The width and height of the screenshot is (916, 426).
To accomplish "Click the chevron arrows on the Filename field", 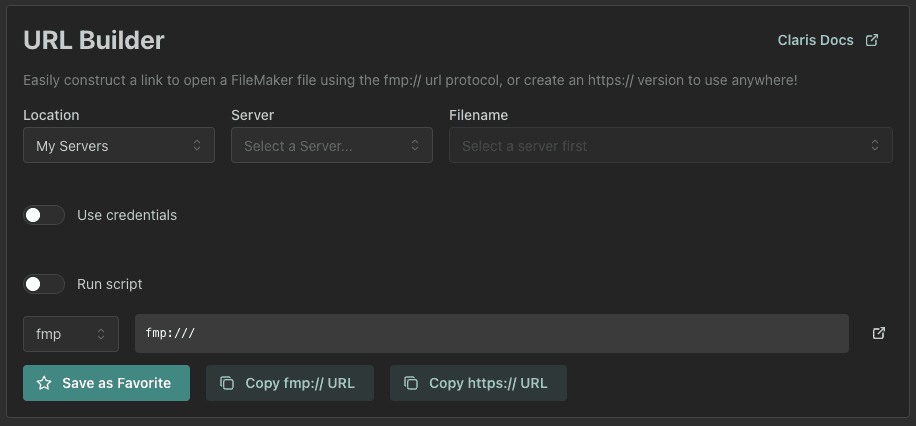I will [874, 146].
